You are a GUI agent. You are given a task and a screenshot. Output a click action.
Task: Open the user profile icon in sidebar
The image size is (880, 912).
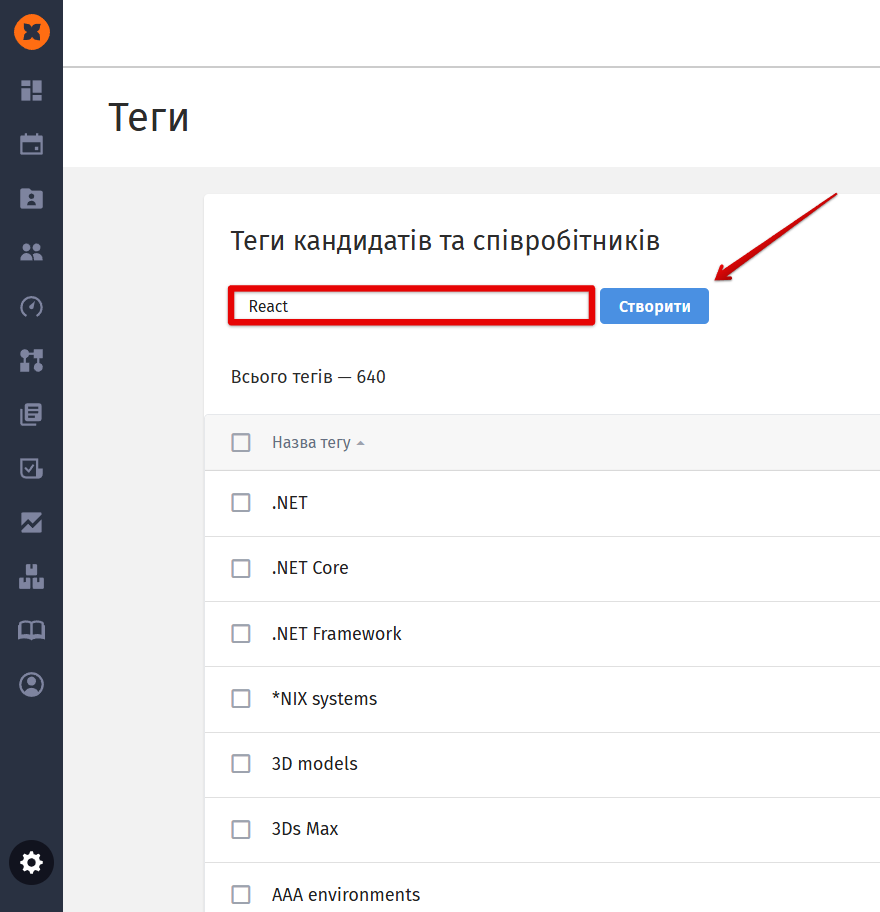(x=32, y=684)
